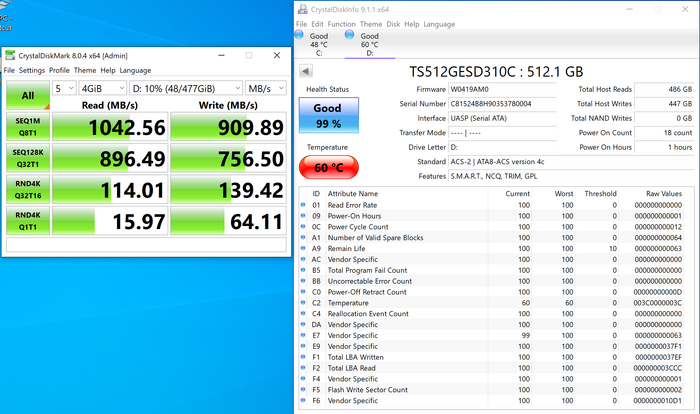700x414 pixels.
Task: Click the Raw Values column header
Action: [x=664, y=193]
